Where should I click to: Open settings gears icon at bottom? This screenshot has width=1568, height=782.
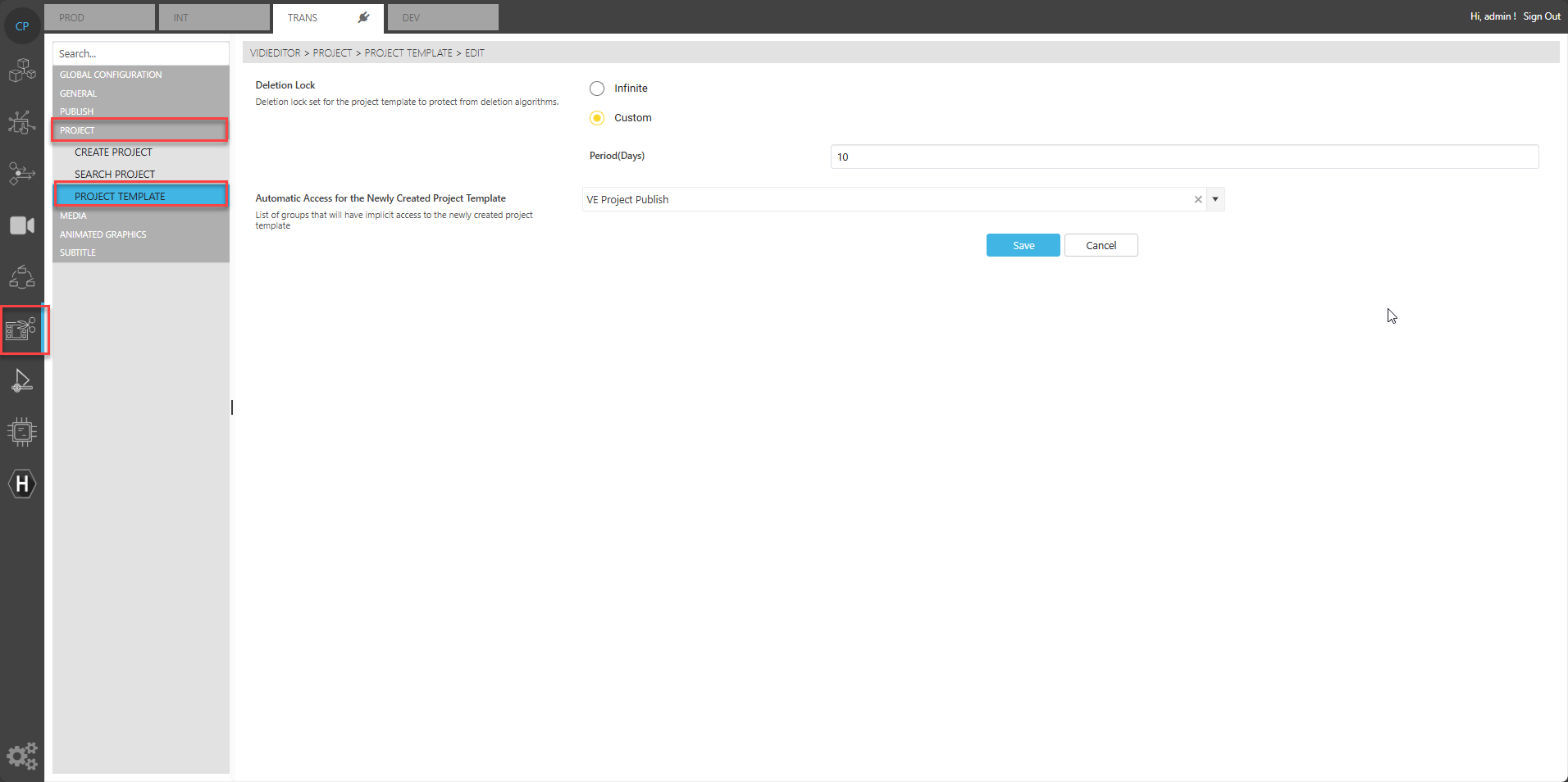[22, 755]
